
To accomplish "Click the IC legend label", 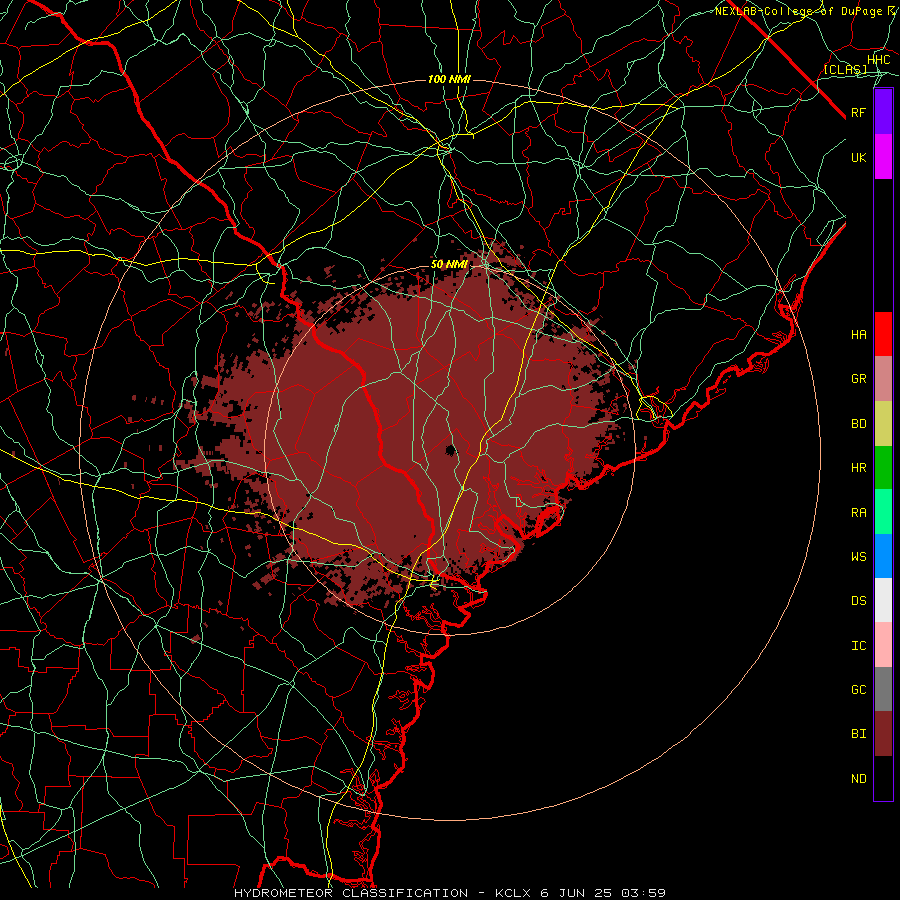I will click(858, 646).
